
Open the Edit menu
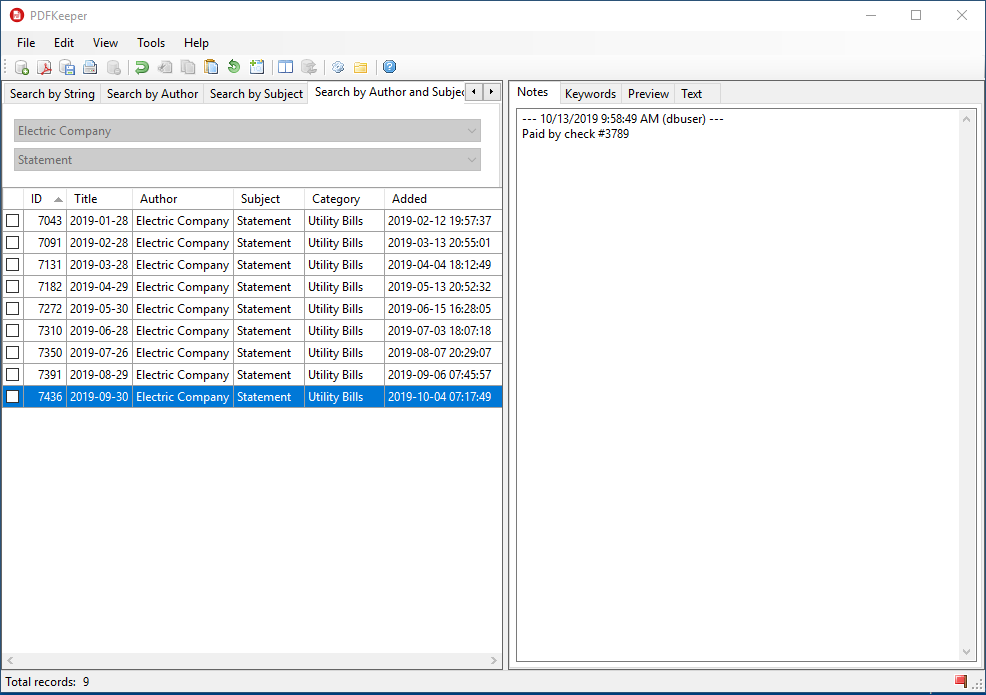point(64,43)
